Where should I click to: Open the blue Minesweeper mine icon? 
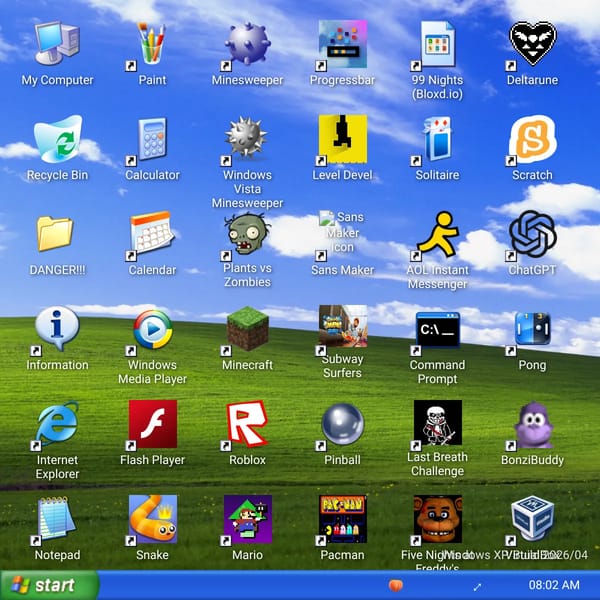(247, 44)
